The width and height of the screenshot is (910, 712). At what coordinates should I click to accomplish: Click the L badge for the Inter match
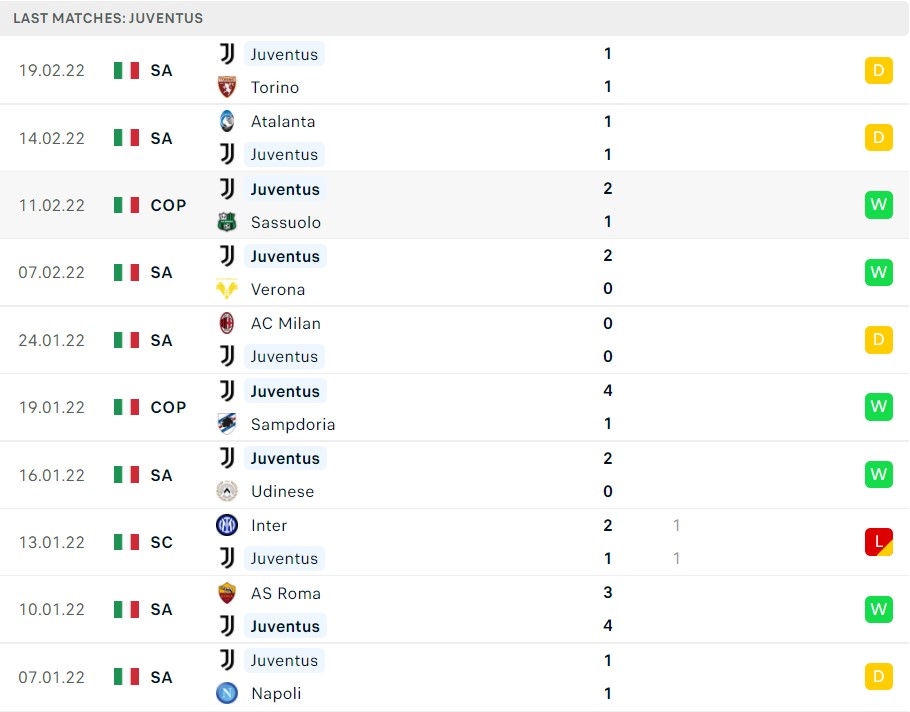[879, 542]
